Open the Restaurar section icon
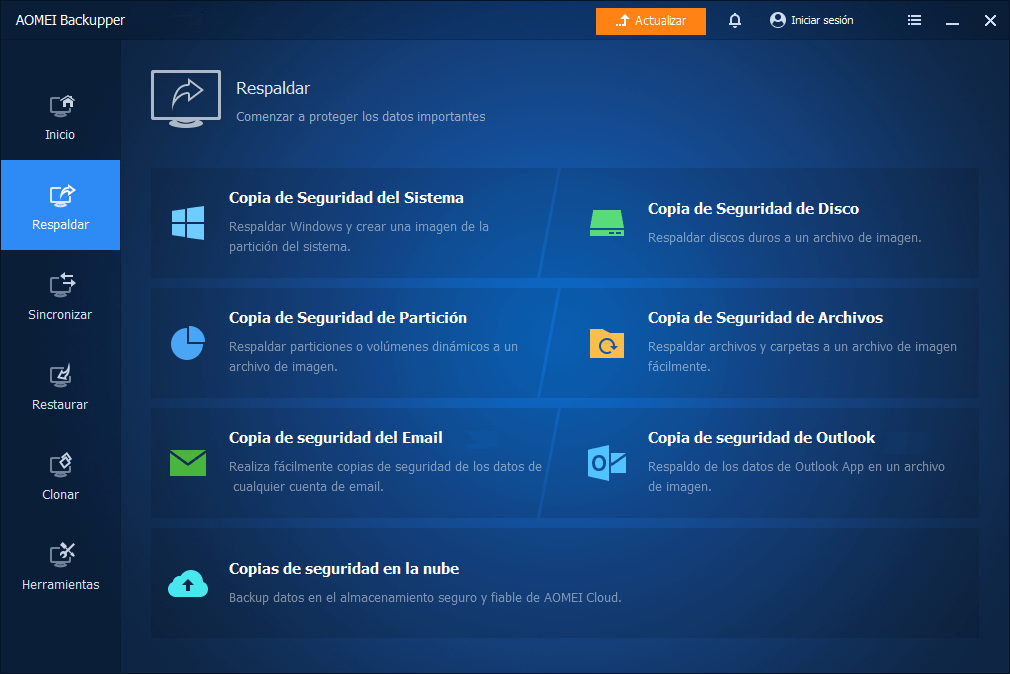 point(61,375)
